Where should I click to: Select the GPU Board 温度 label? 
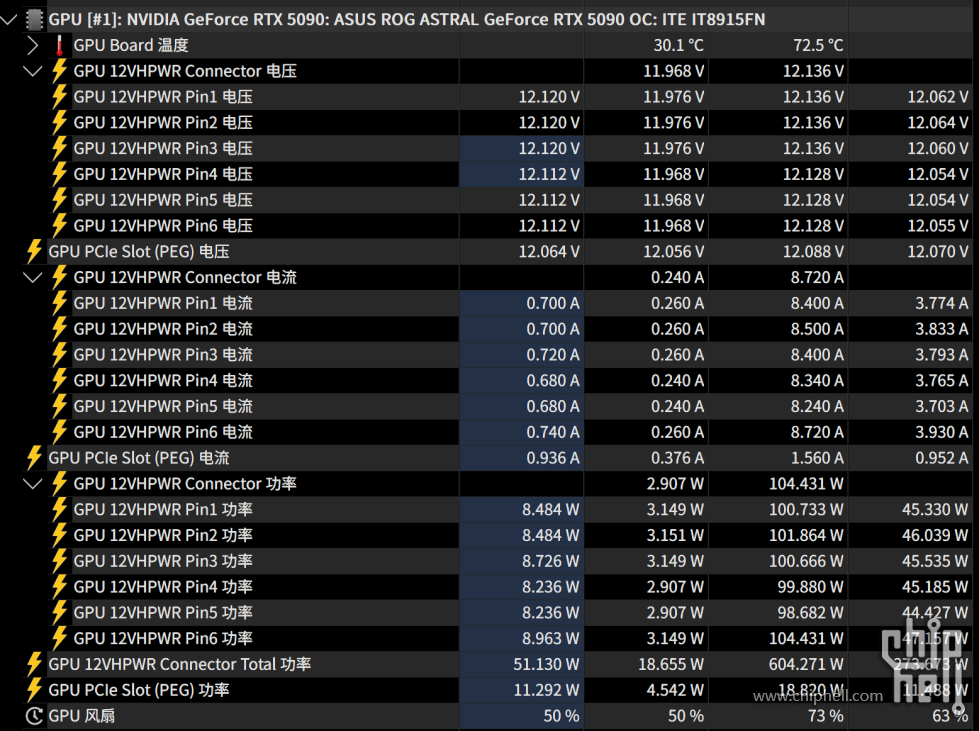130,46
